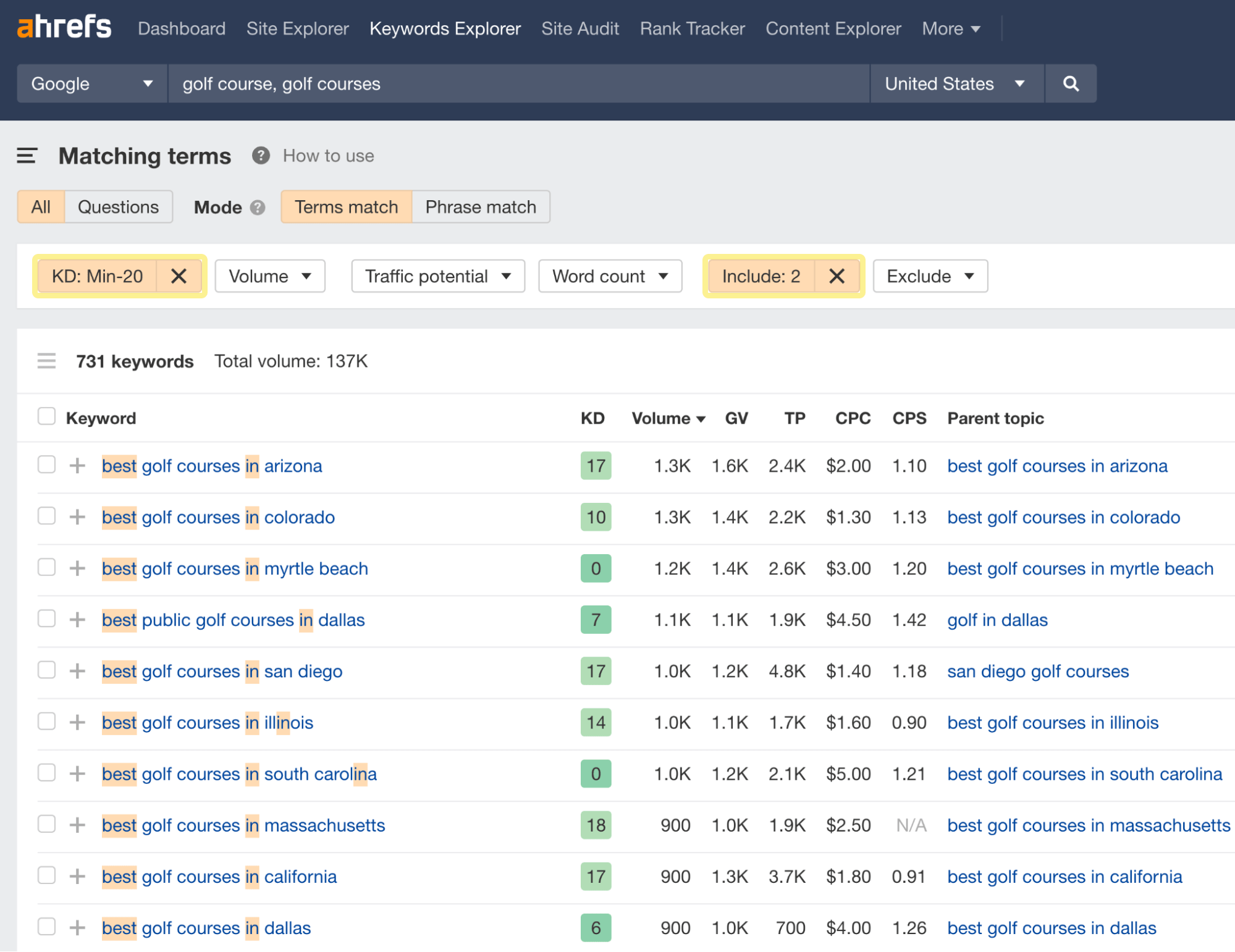Switch to the Questions tab

tap(118, 207)
